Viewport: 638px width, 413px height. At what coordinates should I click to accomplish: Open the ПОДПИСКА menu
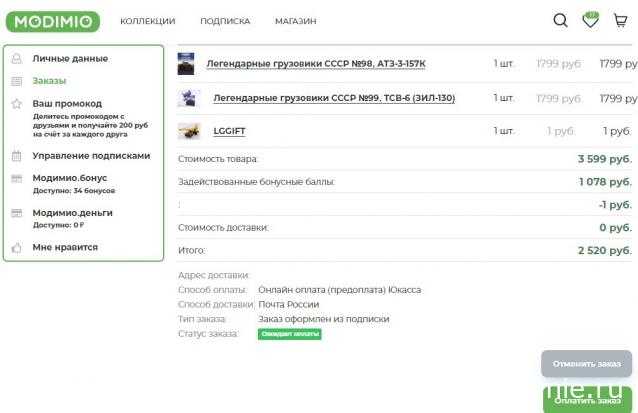click(x=225, y=21)
